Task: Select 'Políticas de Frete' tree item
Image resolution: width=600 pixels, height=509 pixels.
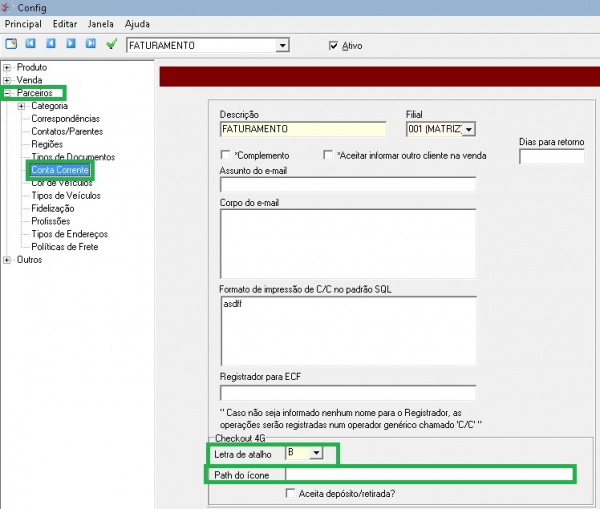Action: [65, 246]
